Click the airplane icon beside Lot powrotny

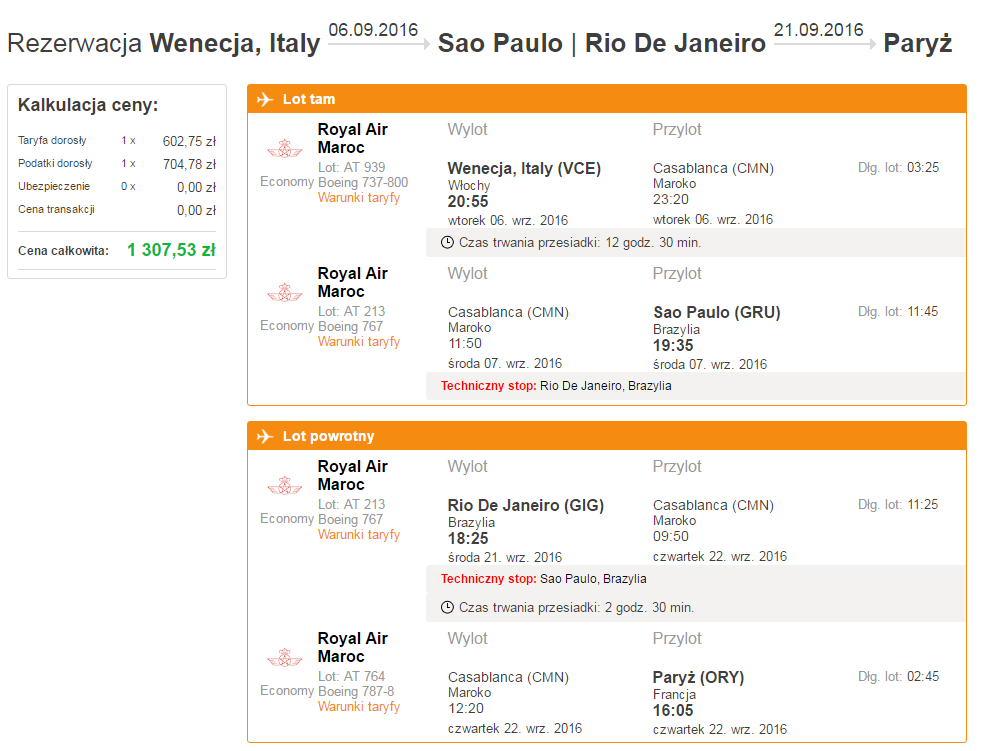click(265, 436)
